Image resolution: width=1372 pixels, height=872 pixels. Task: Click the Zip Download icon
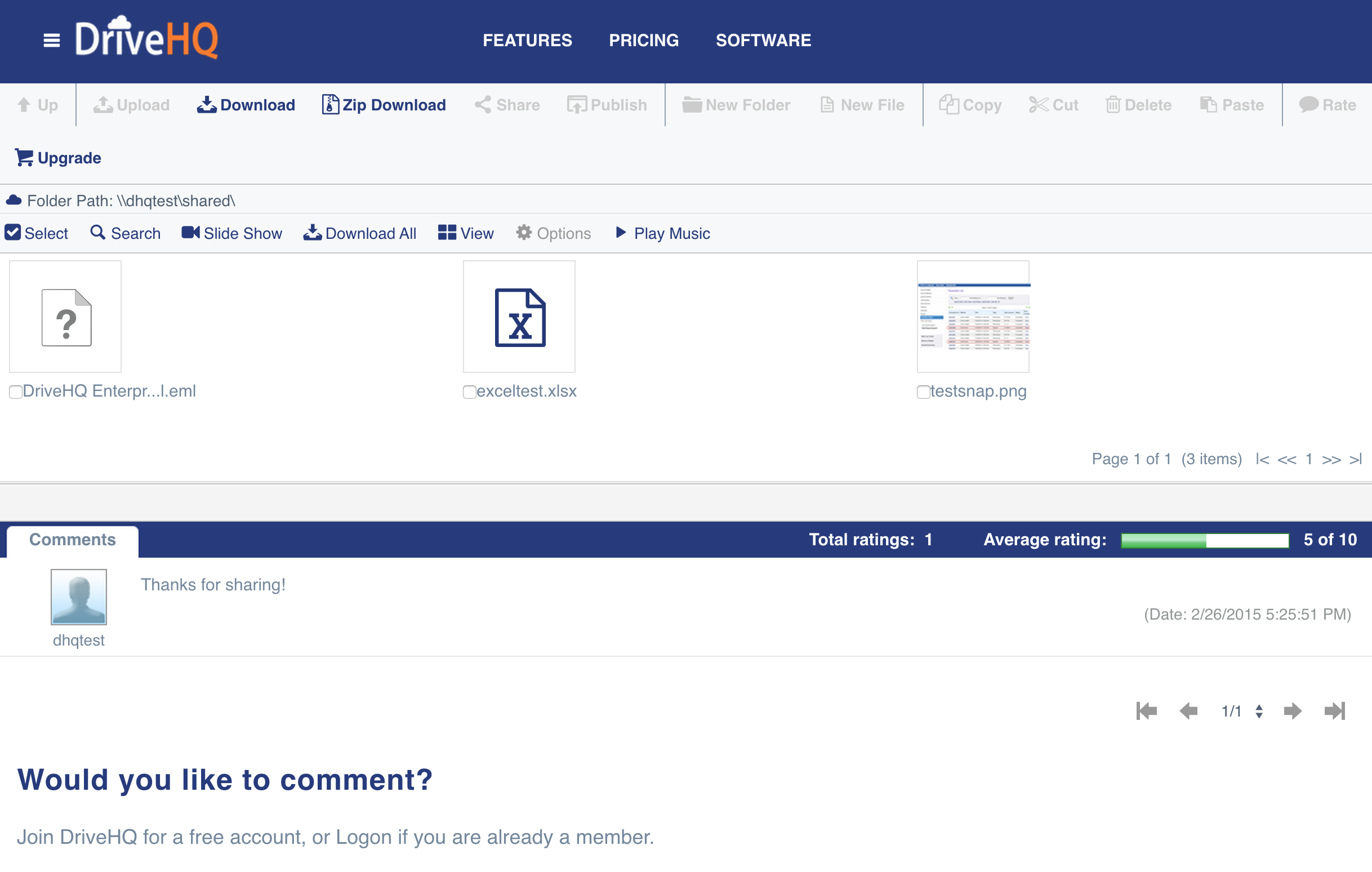[x=330, y=105]
